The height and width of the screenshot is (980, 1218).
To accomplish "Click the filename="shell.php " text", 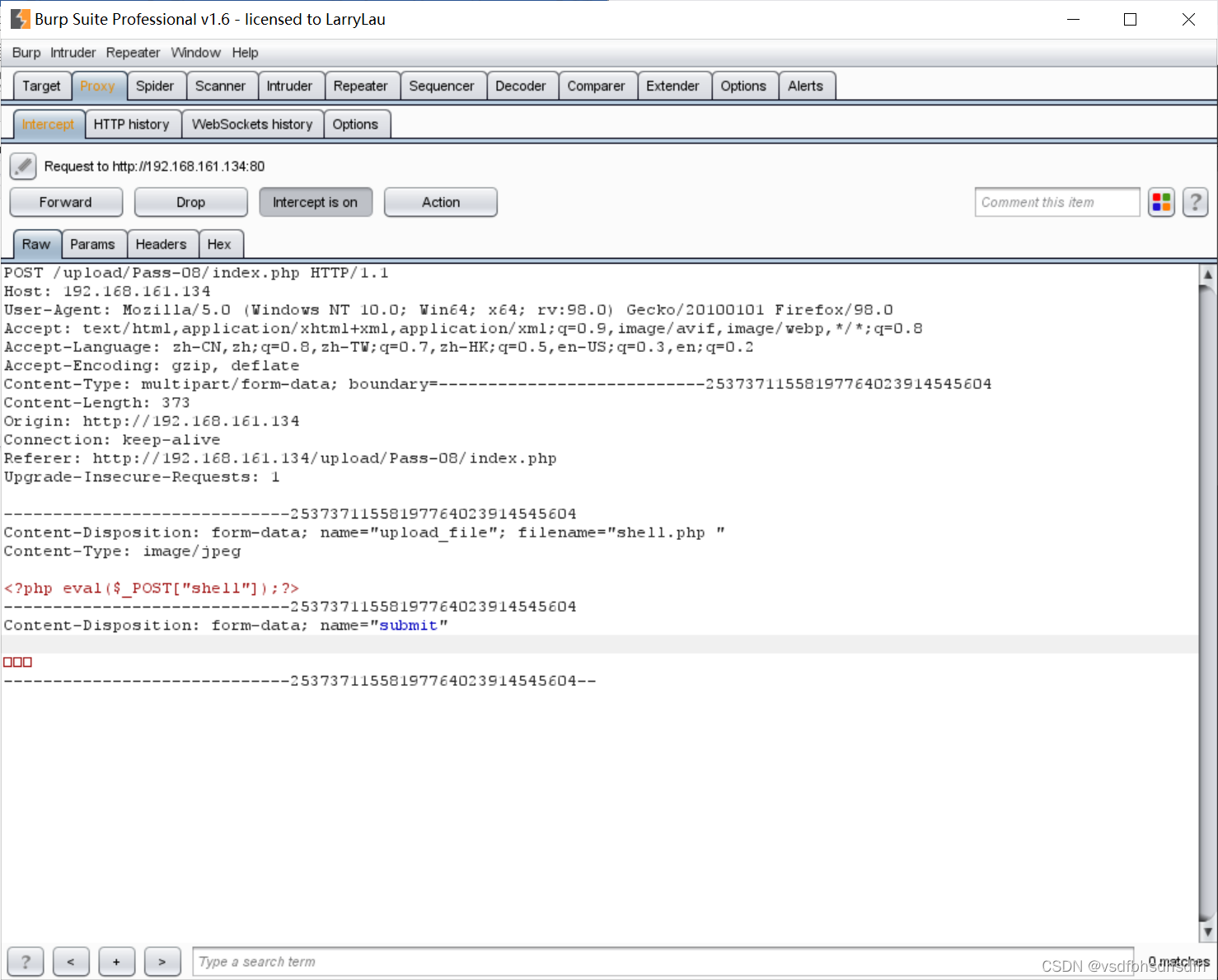I will 621,532.
